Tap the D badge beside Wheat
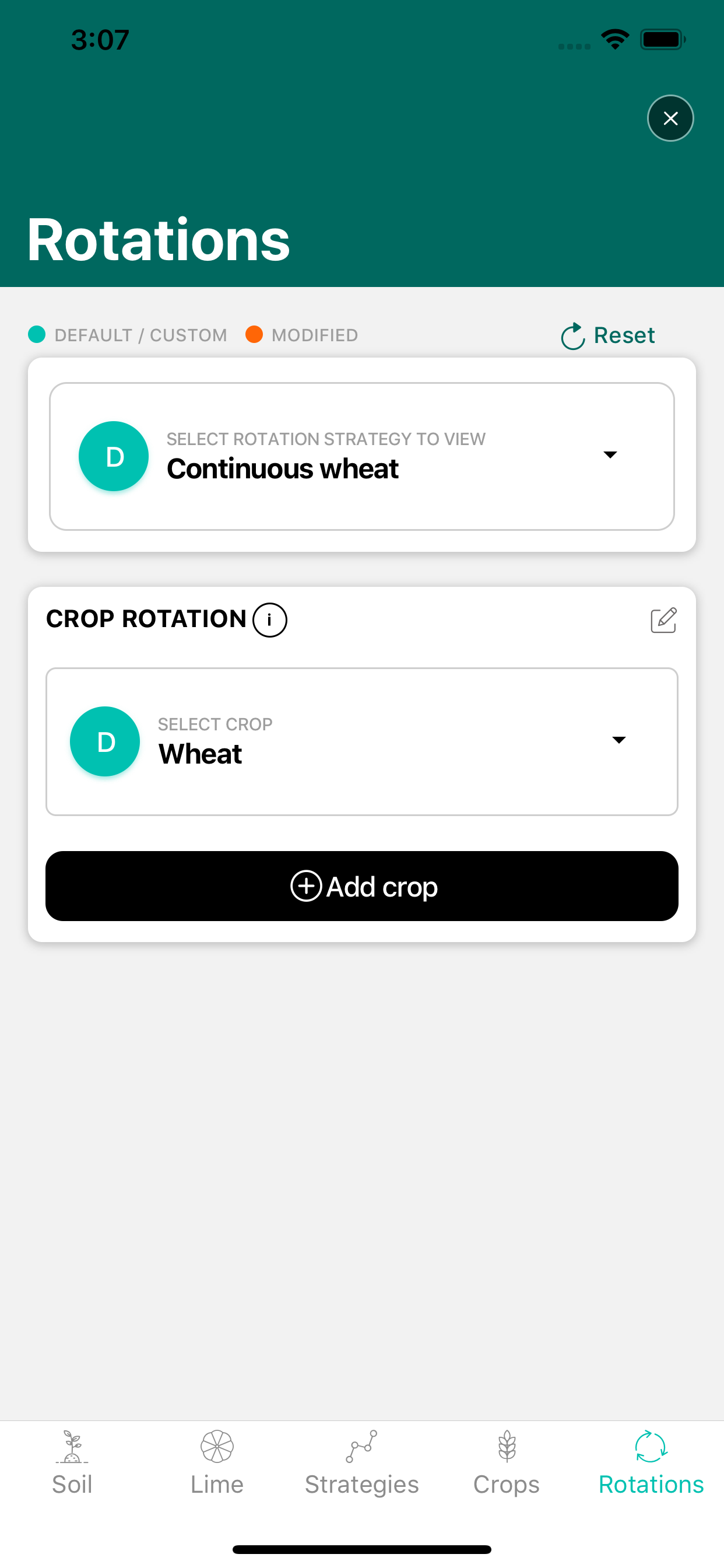 pos(106,741)
